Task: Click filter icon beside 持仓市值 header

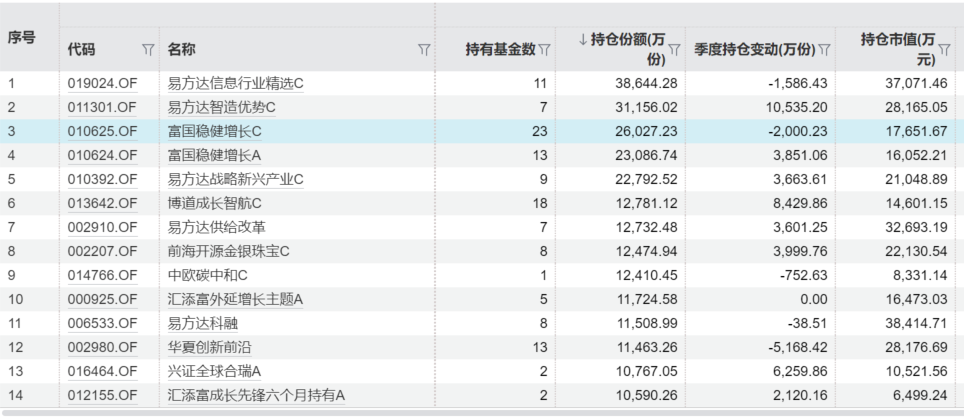Action: coord(944,49)
